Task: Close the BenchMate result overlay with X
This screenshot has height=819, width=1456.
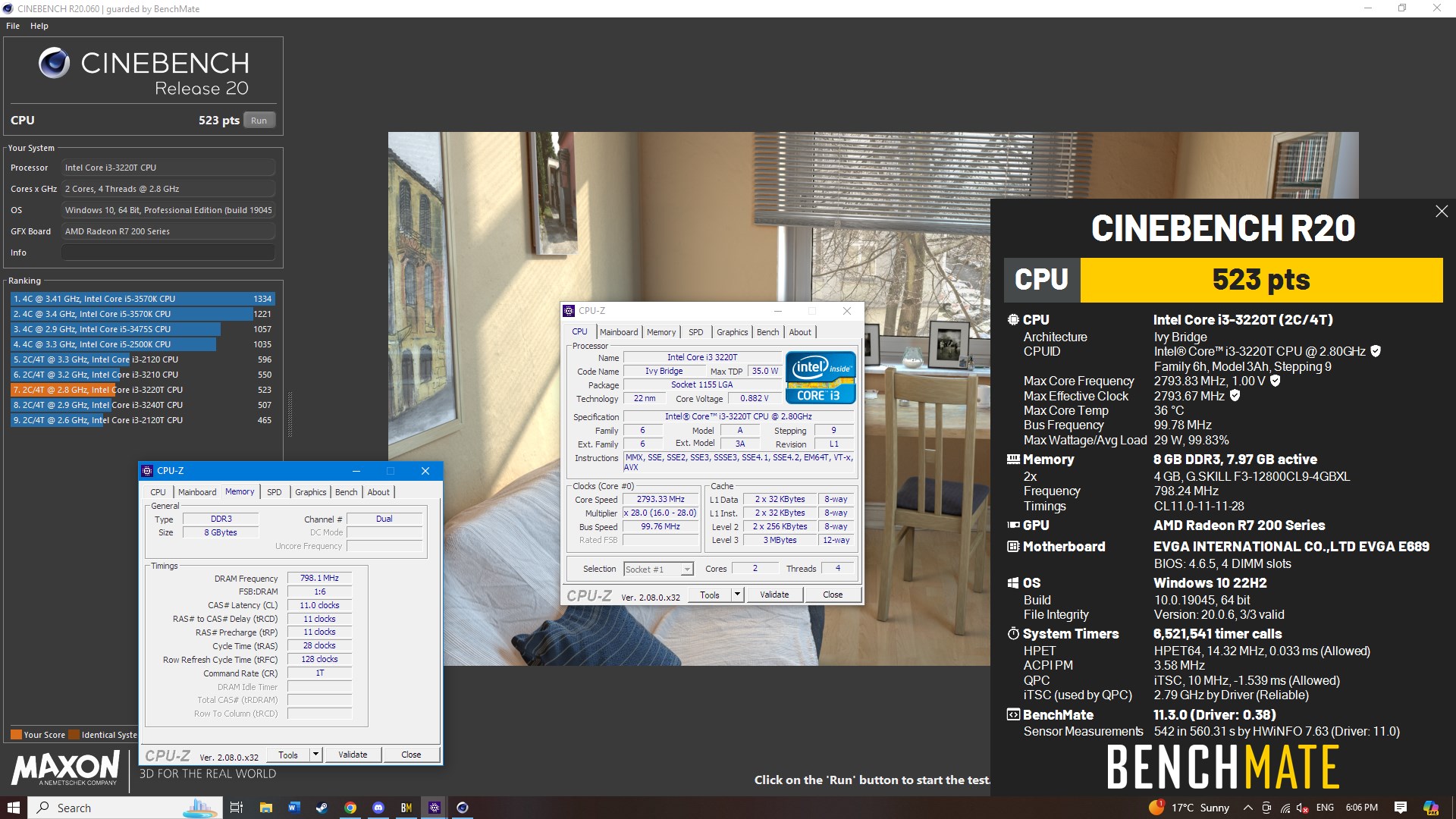Action: [1442, 212]
